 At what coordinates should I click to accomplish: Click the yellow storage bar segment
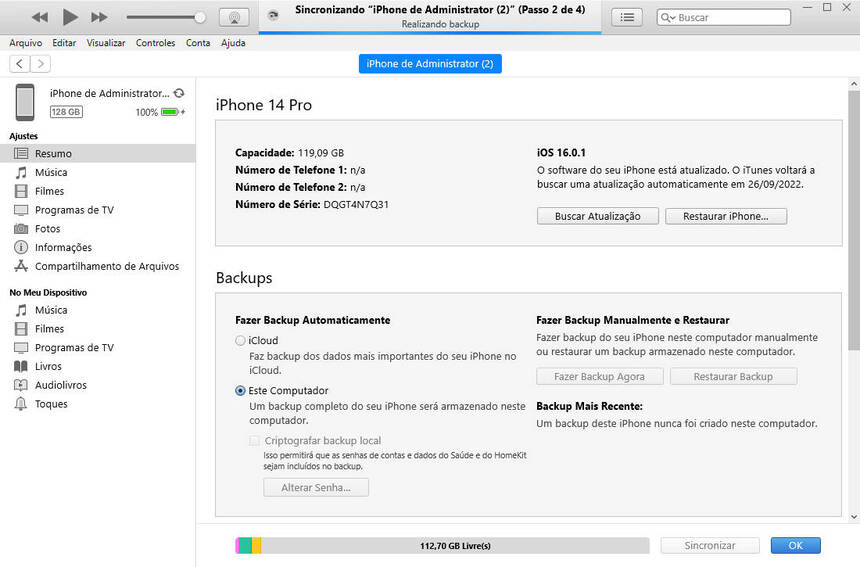pyautogui.click(x=256, y=546)
